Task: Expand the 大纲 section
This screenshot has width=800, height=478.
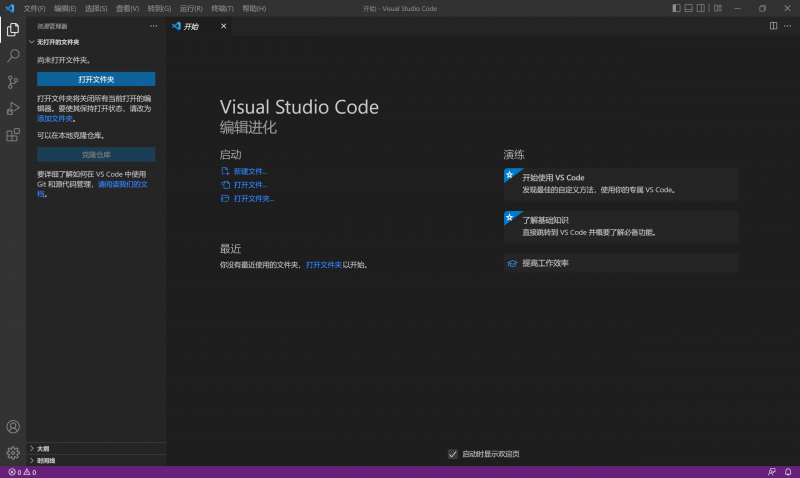Action: pos(43,449)
